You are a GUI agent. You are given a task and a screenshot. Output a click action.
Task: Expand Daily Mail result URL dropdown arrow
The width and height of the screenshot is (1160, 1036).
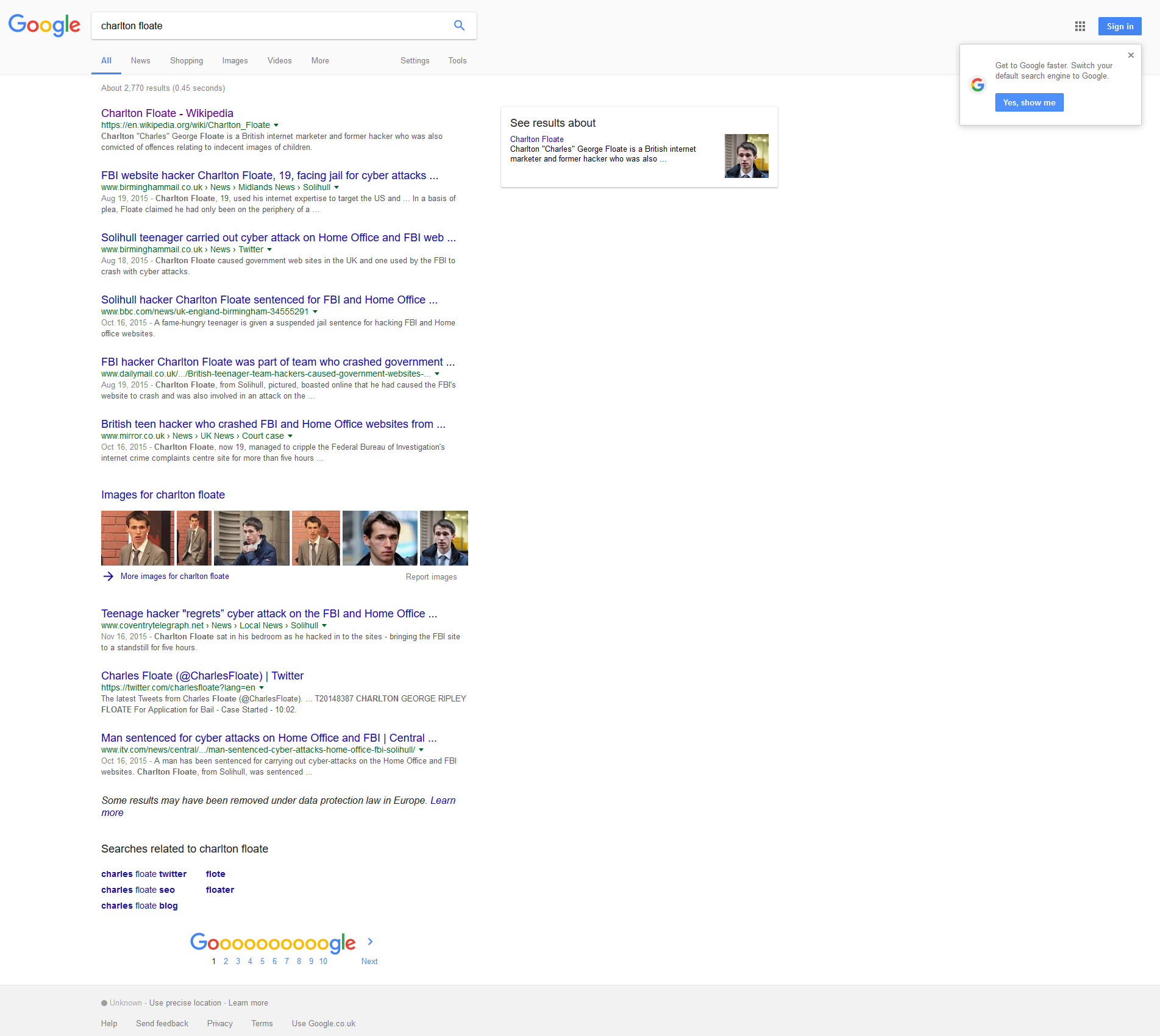click(x=437, y=374)
